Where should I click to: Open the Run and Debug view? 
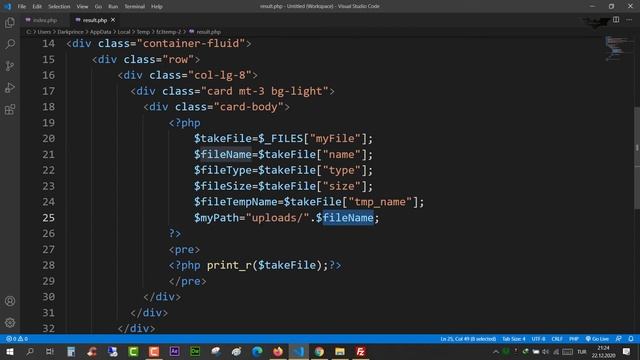click(10, 87)
